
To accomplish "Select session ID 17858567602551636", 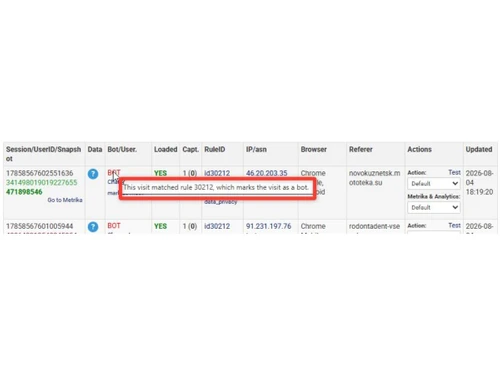I will 39,173.
